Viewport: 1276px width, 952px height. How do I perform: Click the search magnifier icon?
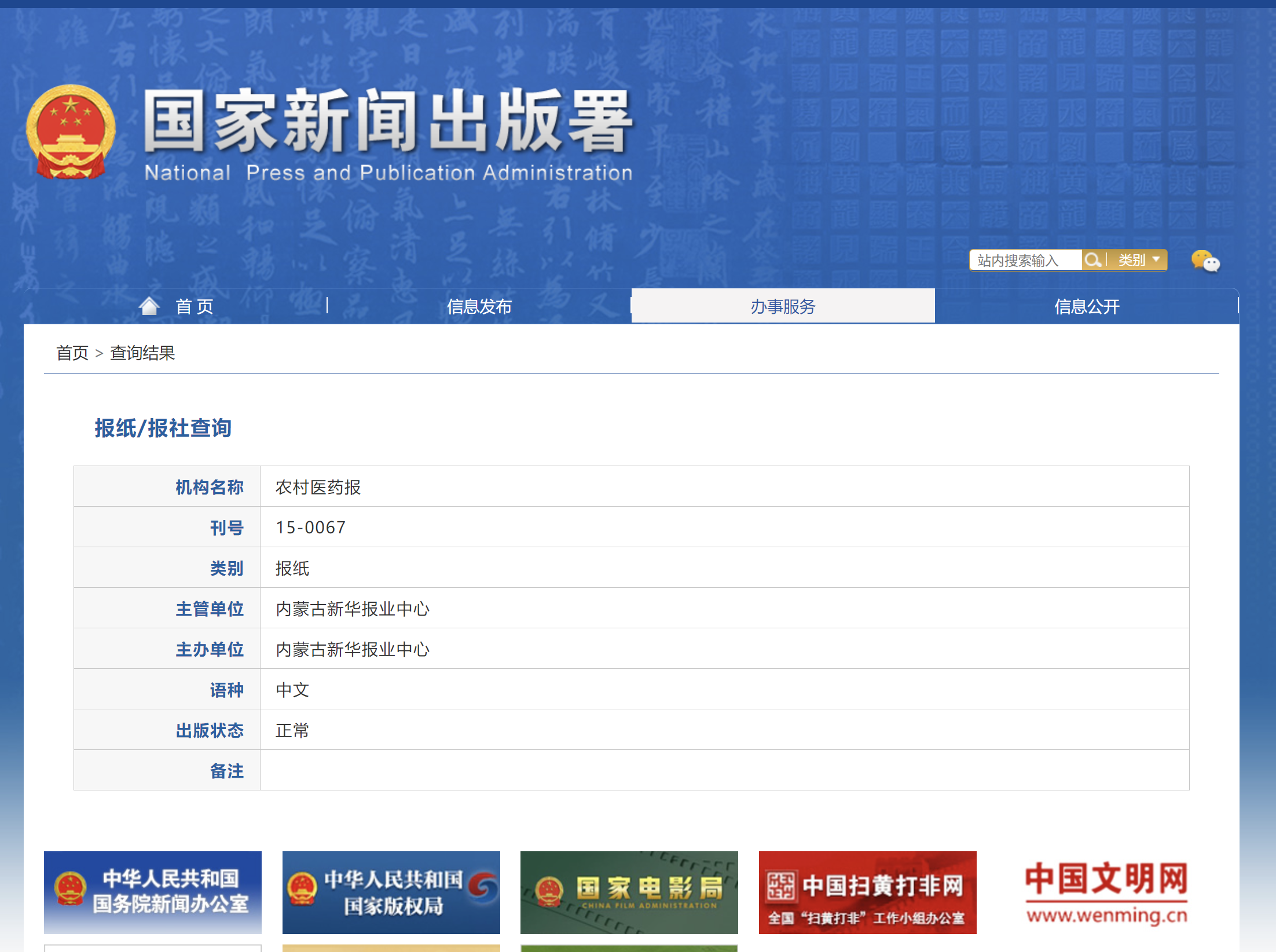[x=1092, y=260]
